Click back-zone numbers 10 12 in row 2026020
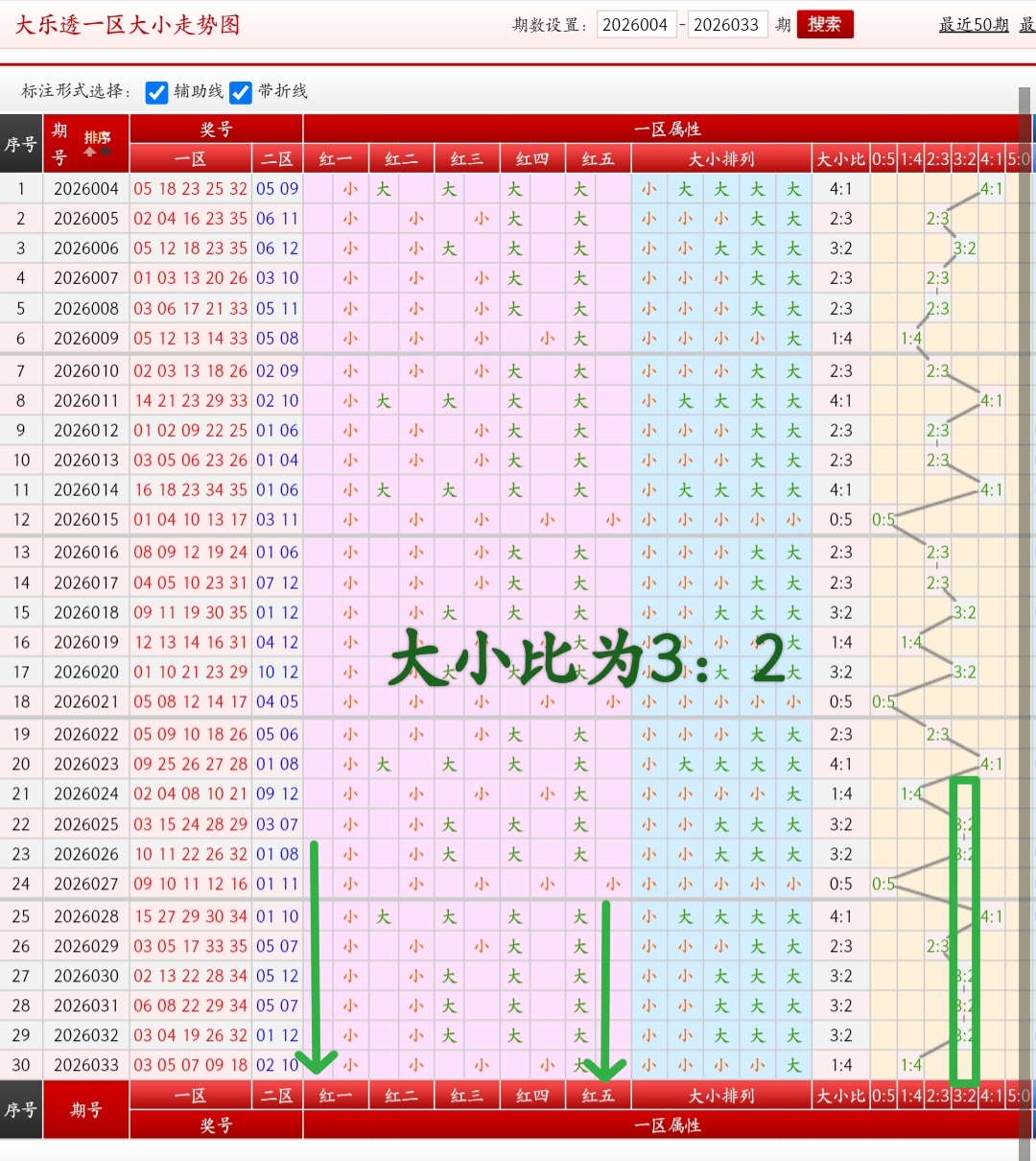The width and height of the screenshot is (1036, 1161). (277, 672)
